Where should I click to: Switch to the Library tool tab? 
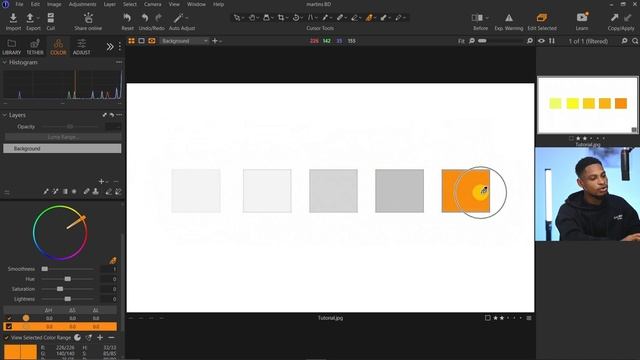pos(11,47)
